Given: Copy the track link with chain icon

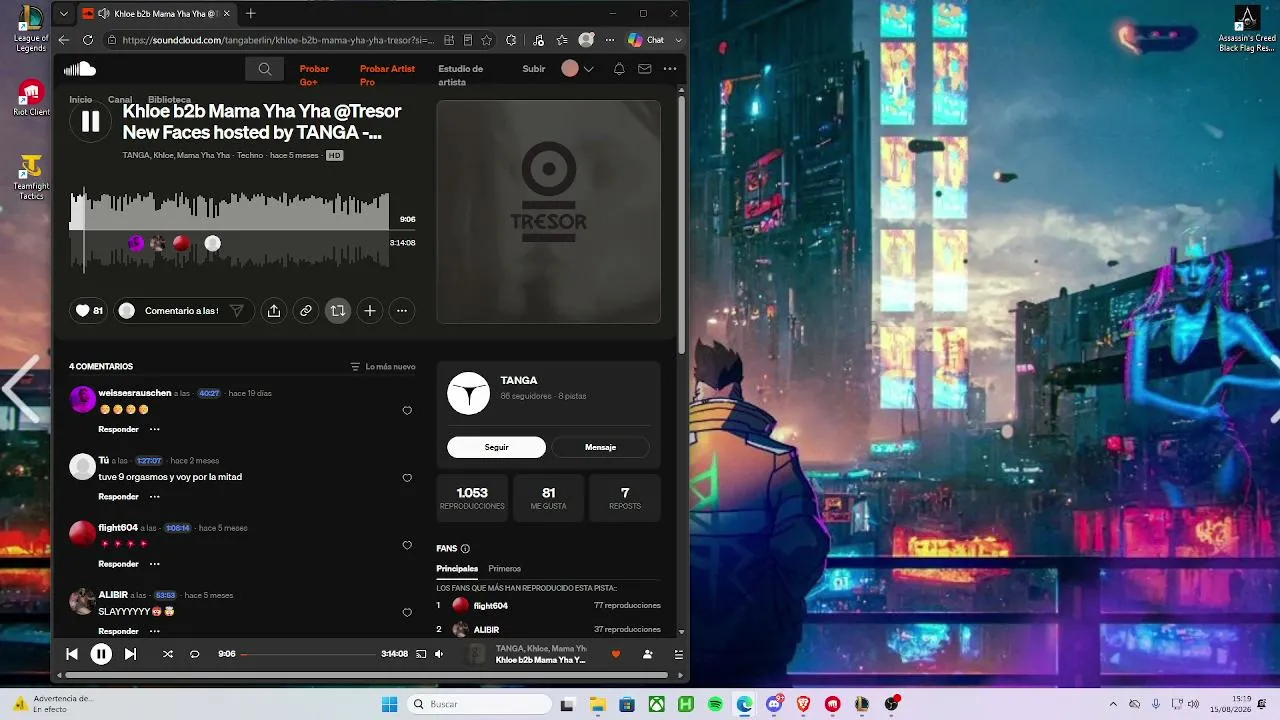Looking at the screenshot, I should point(306,311).
